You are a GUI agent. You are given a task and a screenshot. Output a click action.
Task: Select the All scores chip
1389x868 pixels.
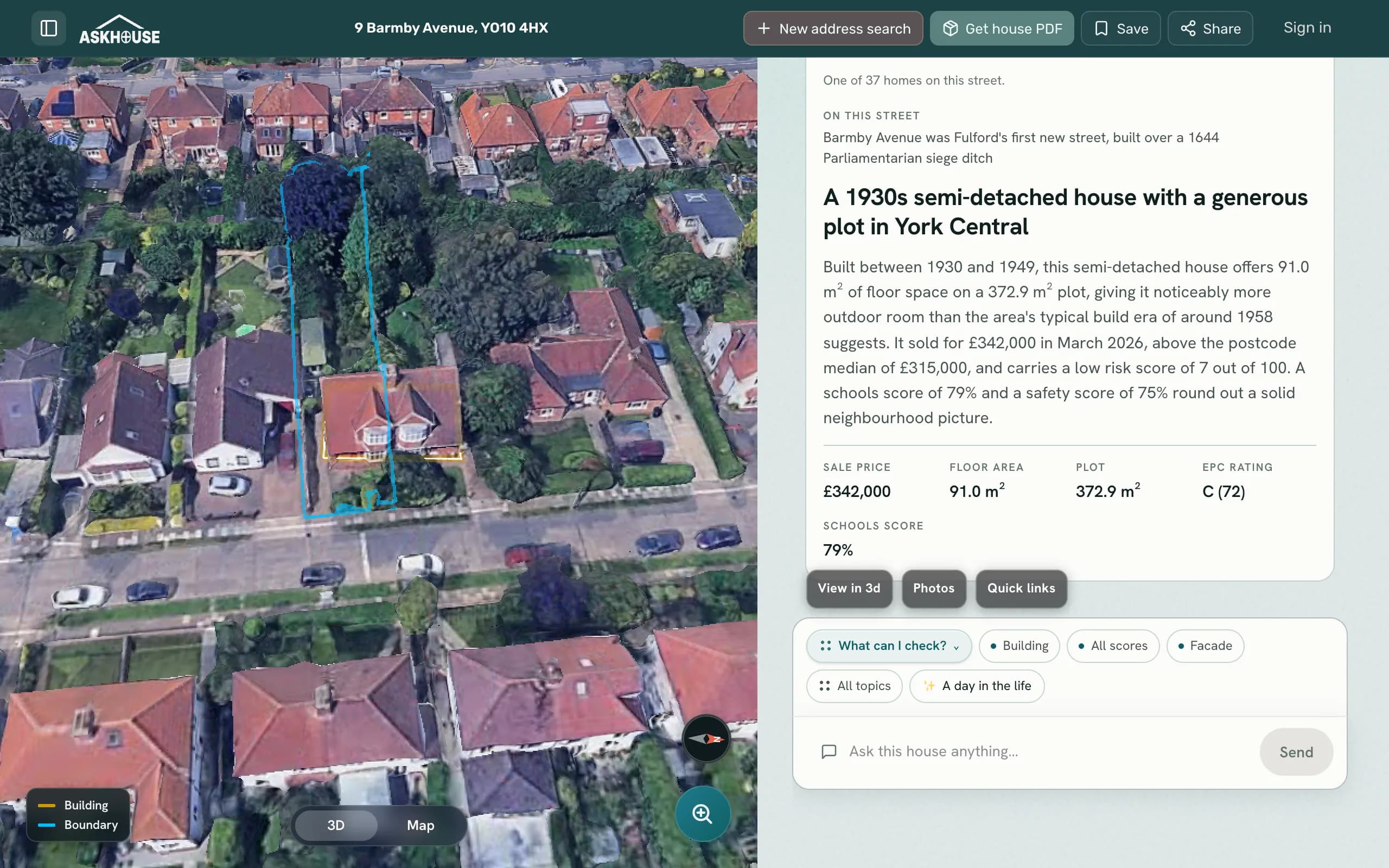pyautogui.click(x=1112, y=646)
